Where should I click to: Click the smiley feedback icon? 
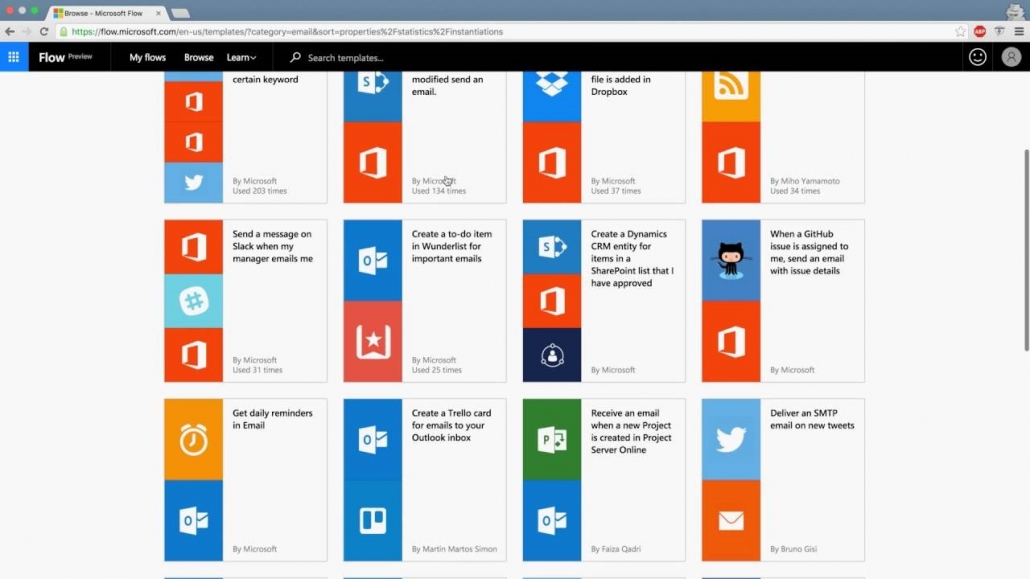[977, 57]
